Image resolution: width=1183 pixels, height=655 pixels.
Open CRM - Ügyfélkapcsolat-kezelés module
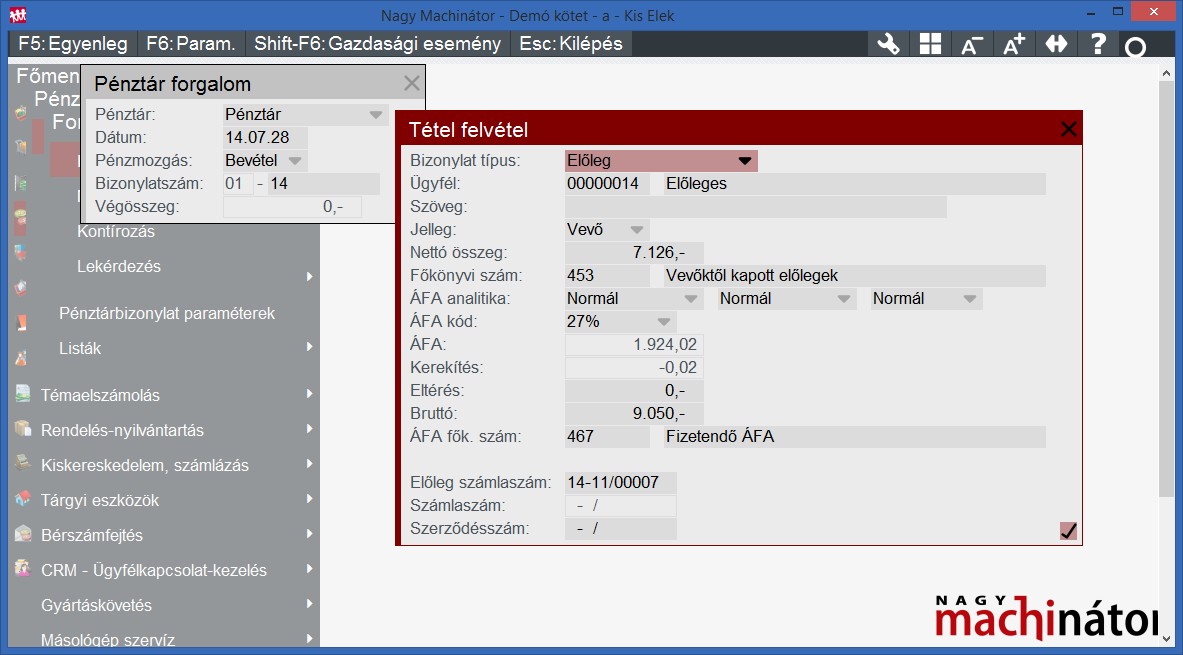click(x=154, y=570)
